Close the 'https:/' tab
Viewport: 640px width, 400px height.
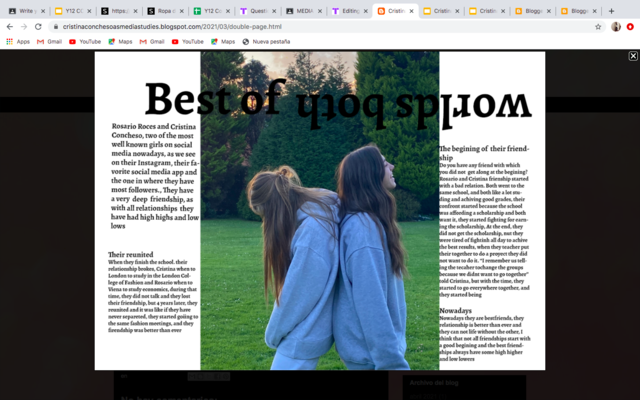click(x=136, y=11)
